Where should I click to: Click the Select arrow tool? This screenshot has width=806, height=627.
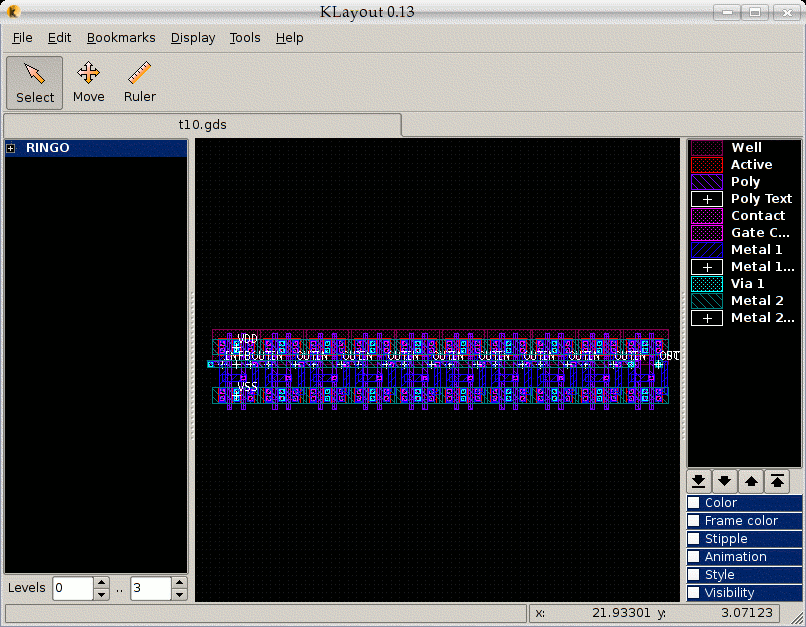coord(35,82)
